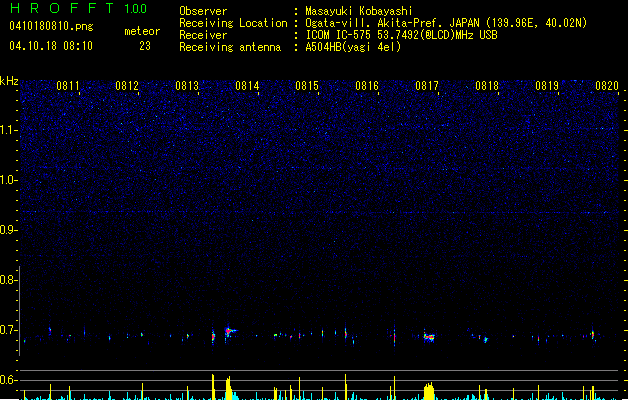The height and width of the screenshot is (400, 629).
Task: Click the 0816 time marker
Action: coord(367,86)
